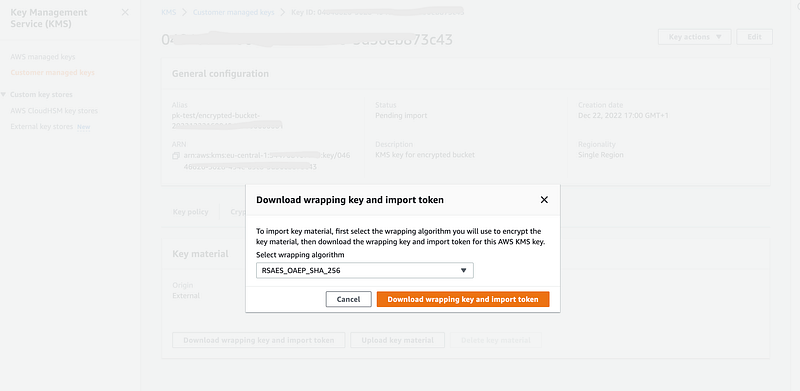Close the Download wrapping key dialog
Viewport: 800px width, 391px height.
pos(544,200)
